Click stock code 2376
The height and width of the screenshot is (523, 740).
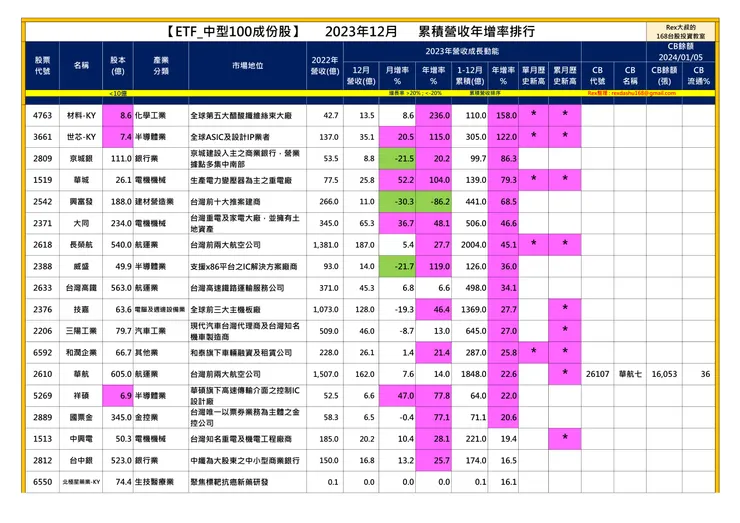click(42, 310)
